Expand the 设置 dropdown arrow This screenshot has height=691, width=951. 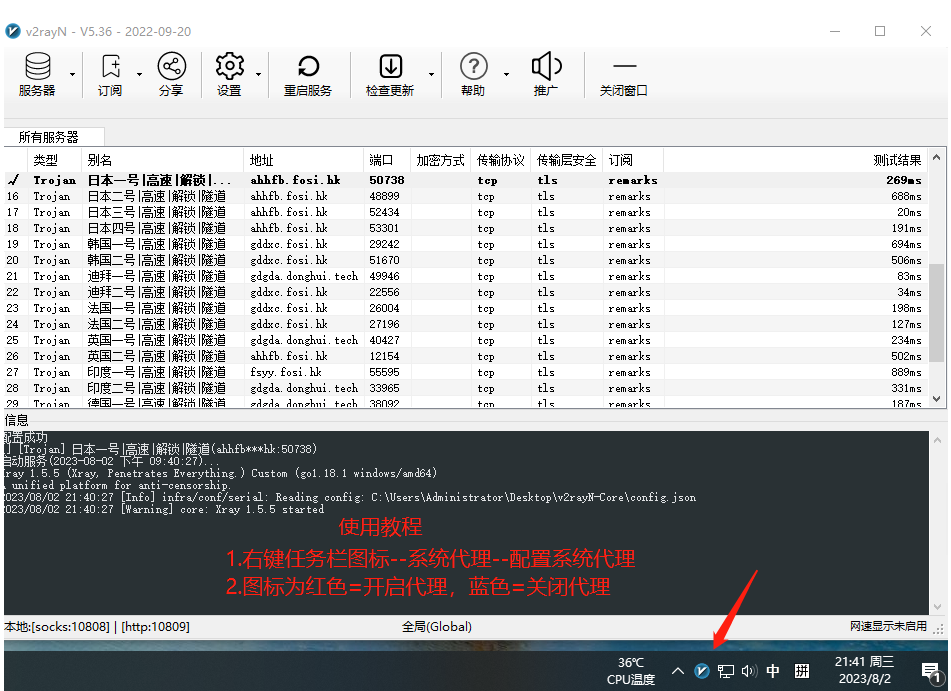(x=258, y=75)
